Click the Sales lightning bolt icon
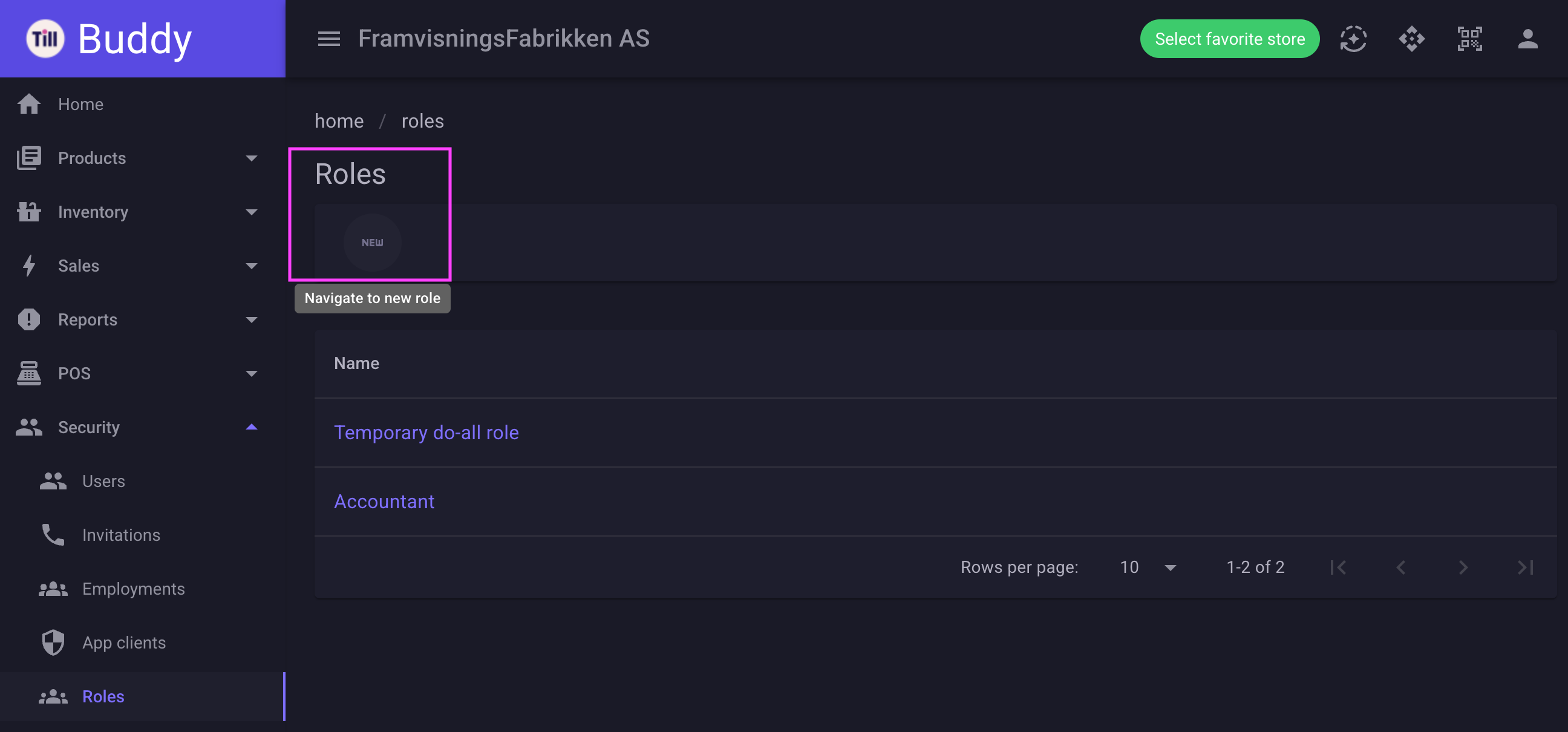Viewport: 1568px width, 732px height. [28, 266]
